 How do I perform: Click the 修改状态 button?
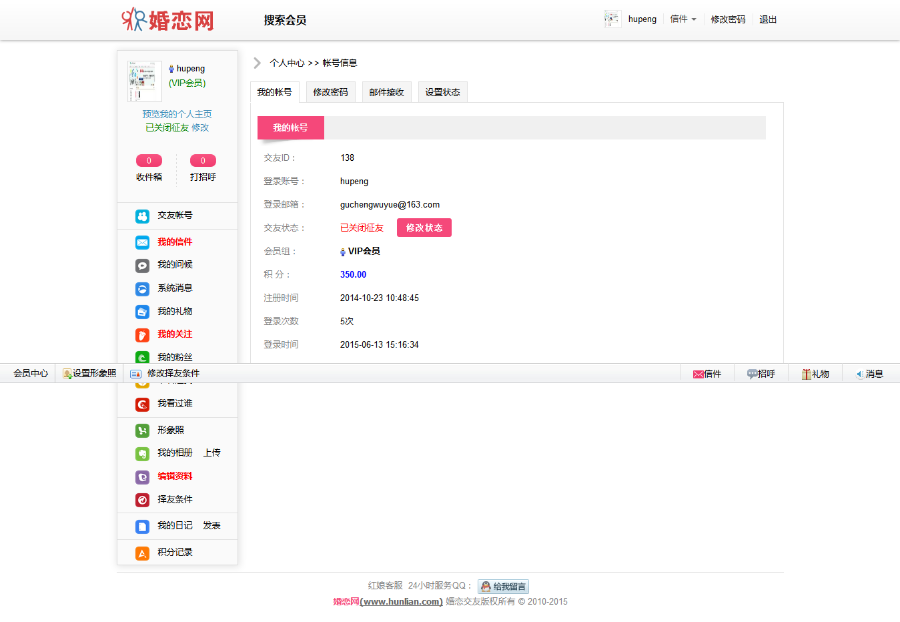424,227
